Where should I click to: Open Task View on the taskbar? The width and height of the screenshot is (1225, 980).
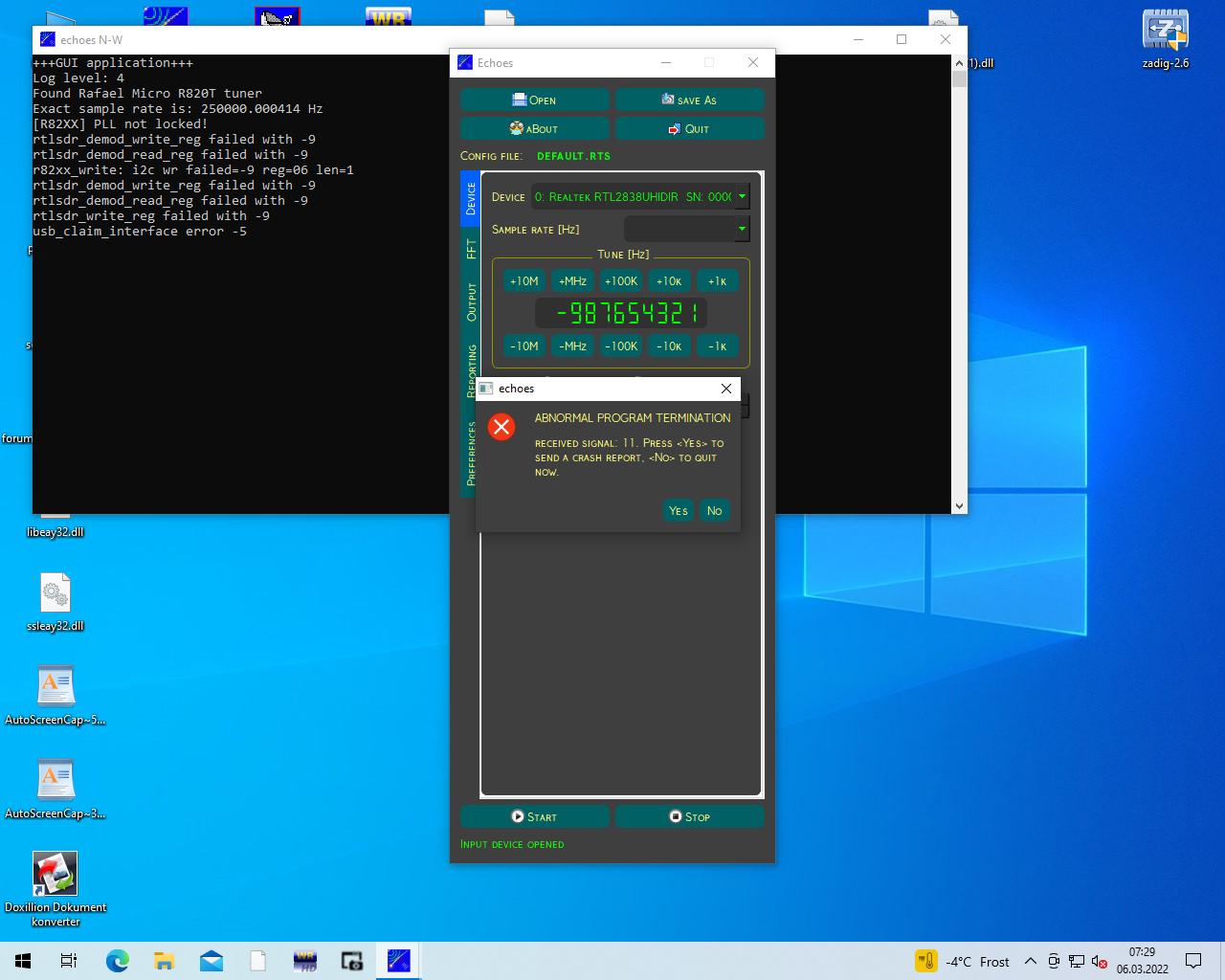point(69,961)
